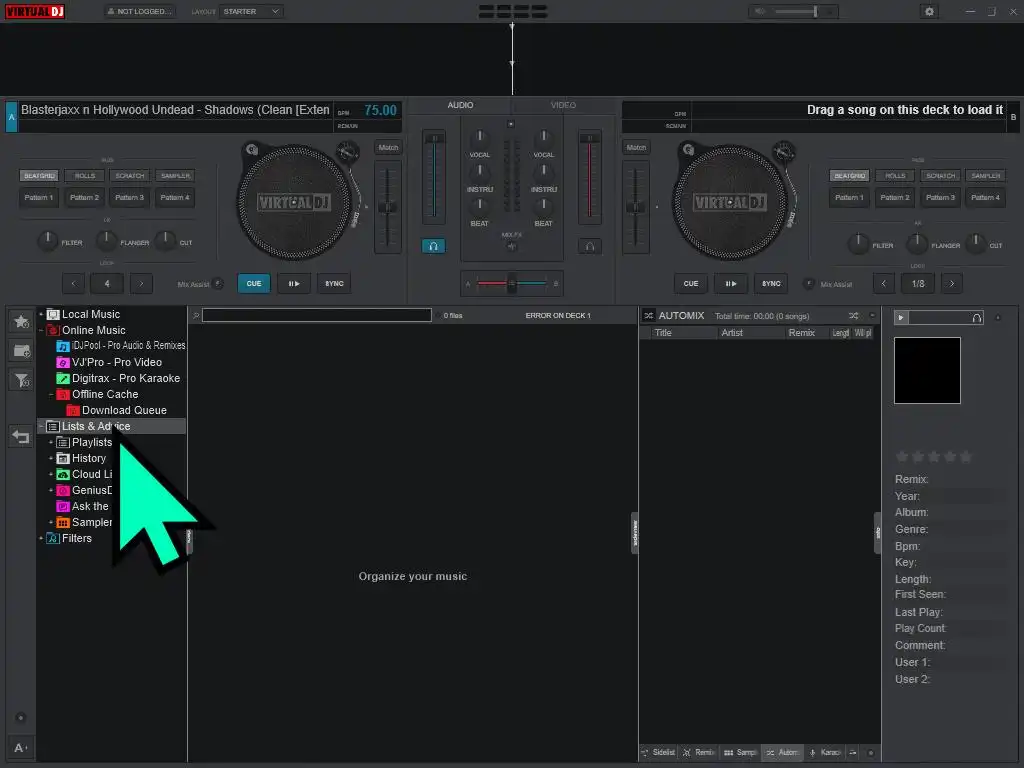The height and width of the screenshot is (768, 1024).
Task: Click the add virtual folder icon
Action: point(22,351)
